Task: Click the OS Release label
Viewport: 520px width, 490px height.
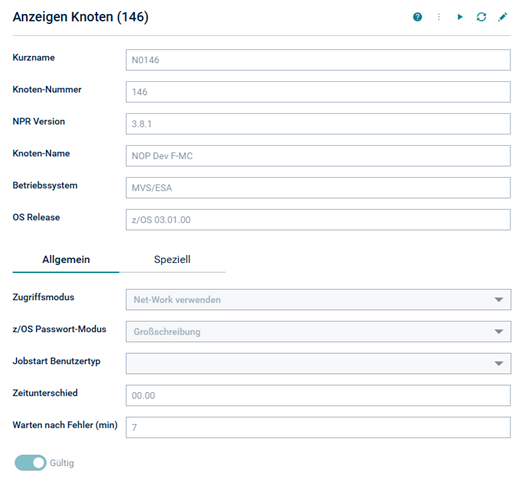Action: (x=36, y=217)
